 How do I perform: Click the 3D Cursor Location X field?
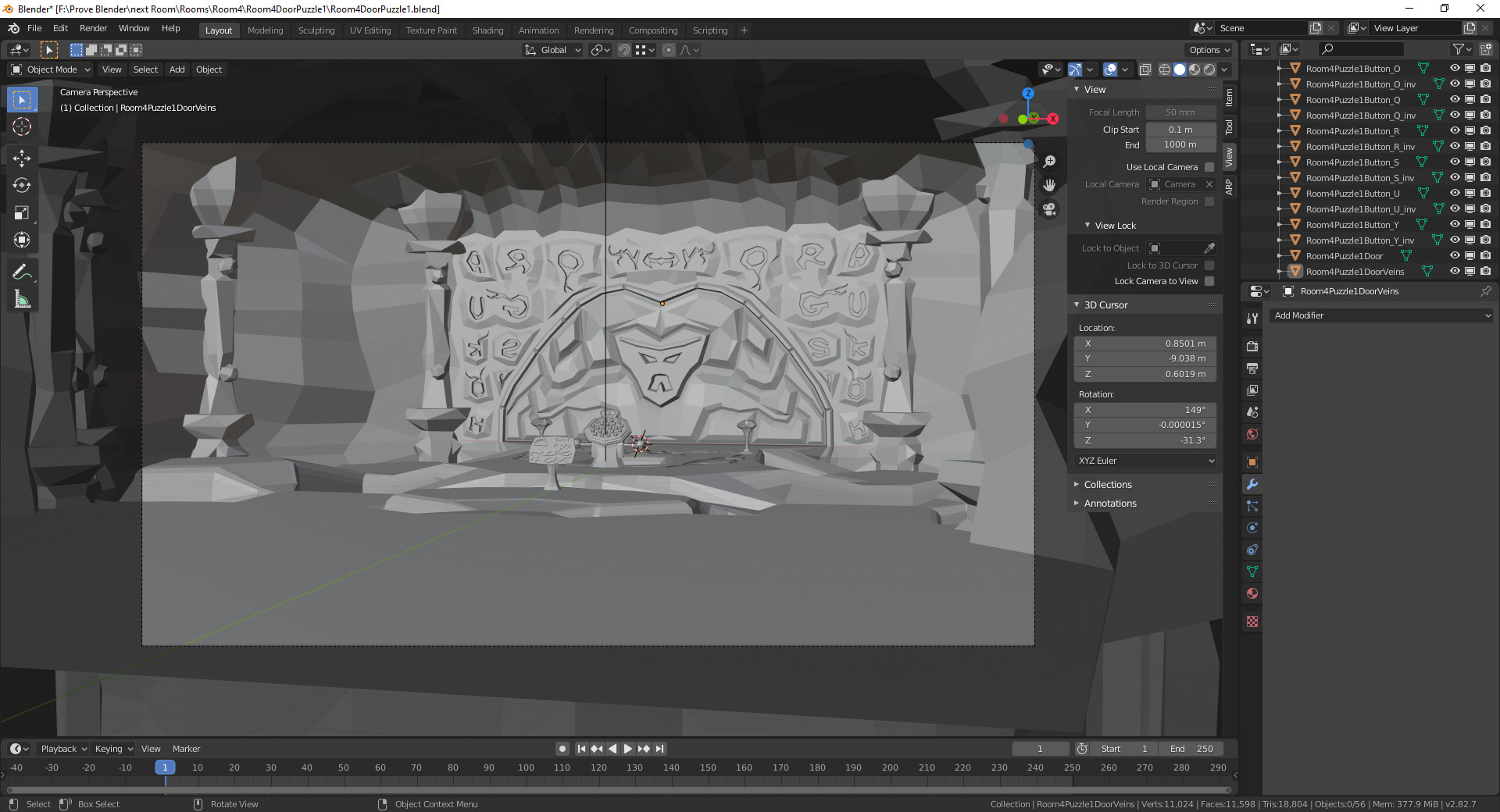pyautogui.click(x=1145, y=344)
